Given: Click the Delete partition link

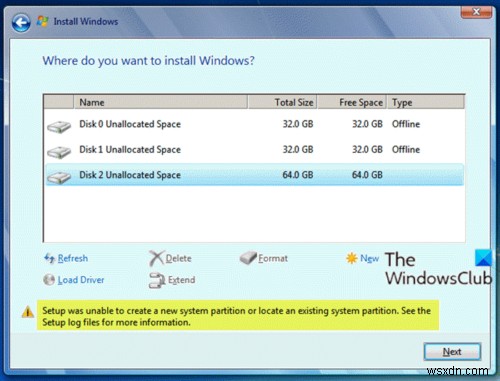Looking at the screenshot, I should tap(179, 258).
